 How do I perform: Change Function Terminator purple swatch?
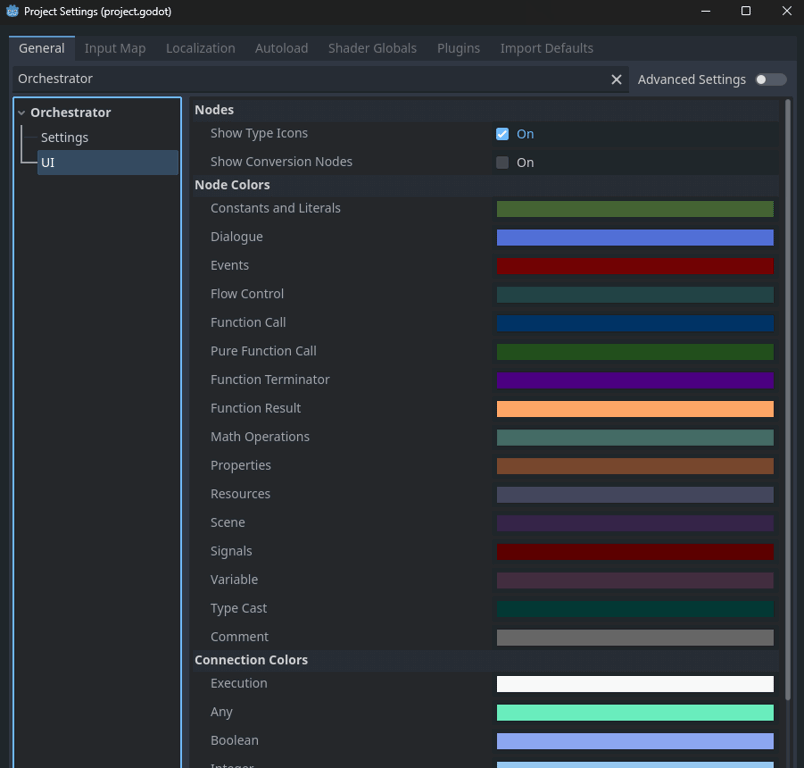point(635,380)
